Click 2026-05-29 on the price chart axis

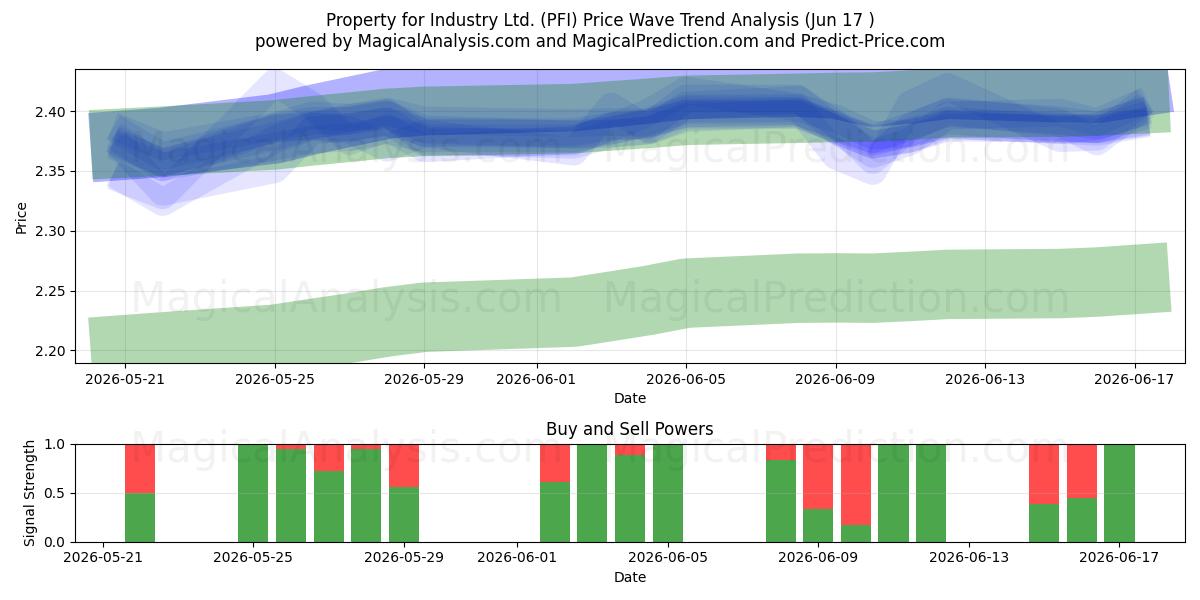(x=425, y=379)
